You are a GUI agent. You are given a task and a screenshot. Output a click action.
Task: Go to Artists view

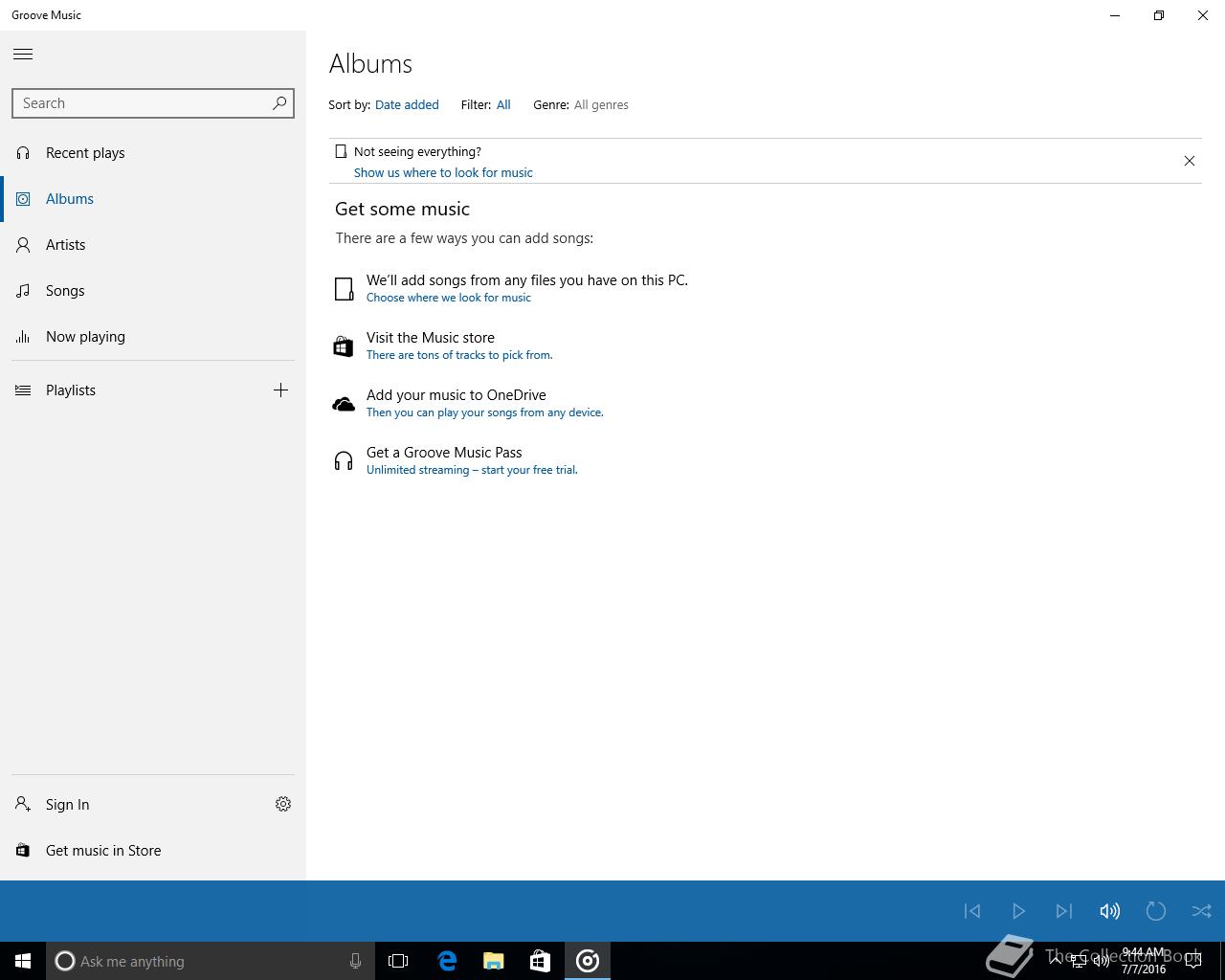pyautogui.click(x=153, y=245)
